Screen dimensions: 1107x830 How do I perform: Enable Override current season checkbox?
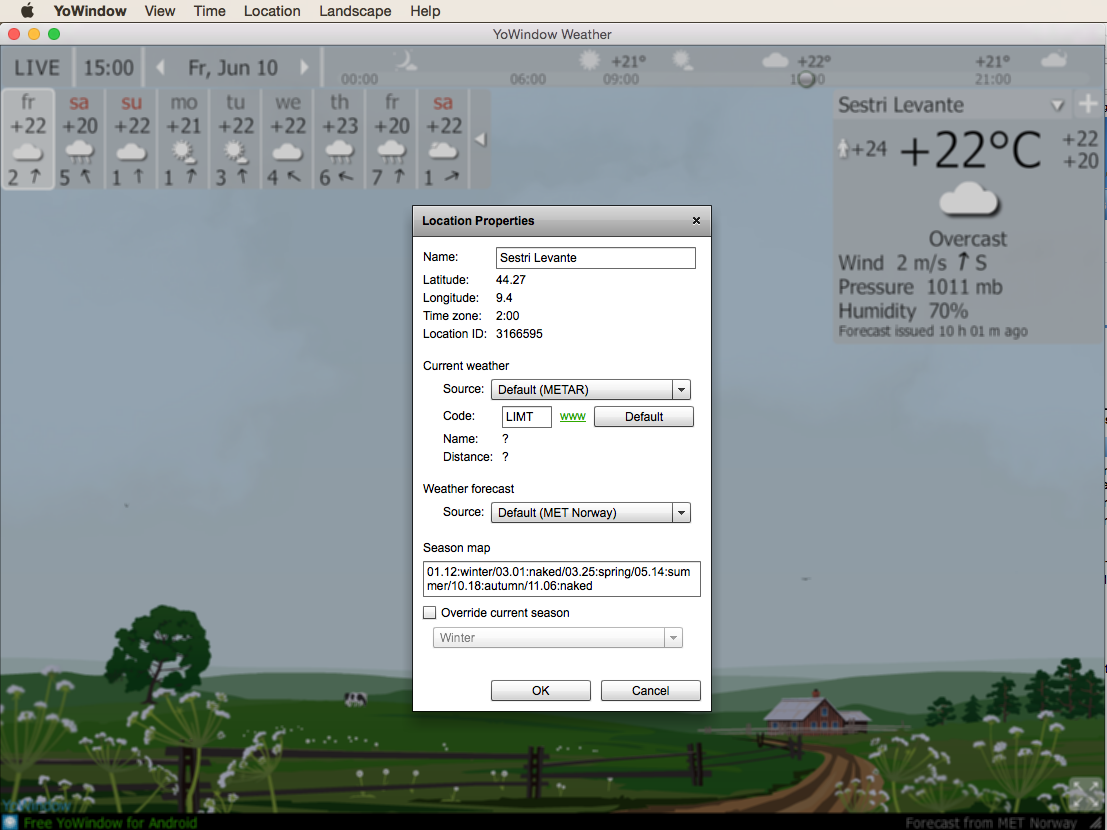pos(430,613)
